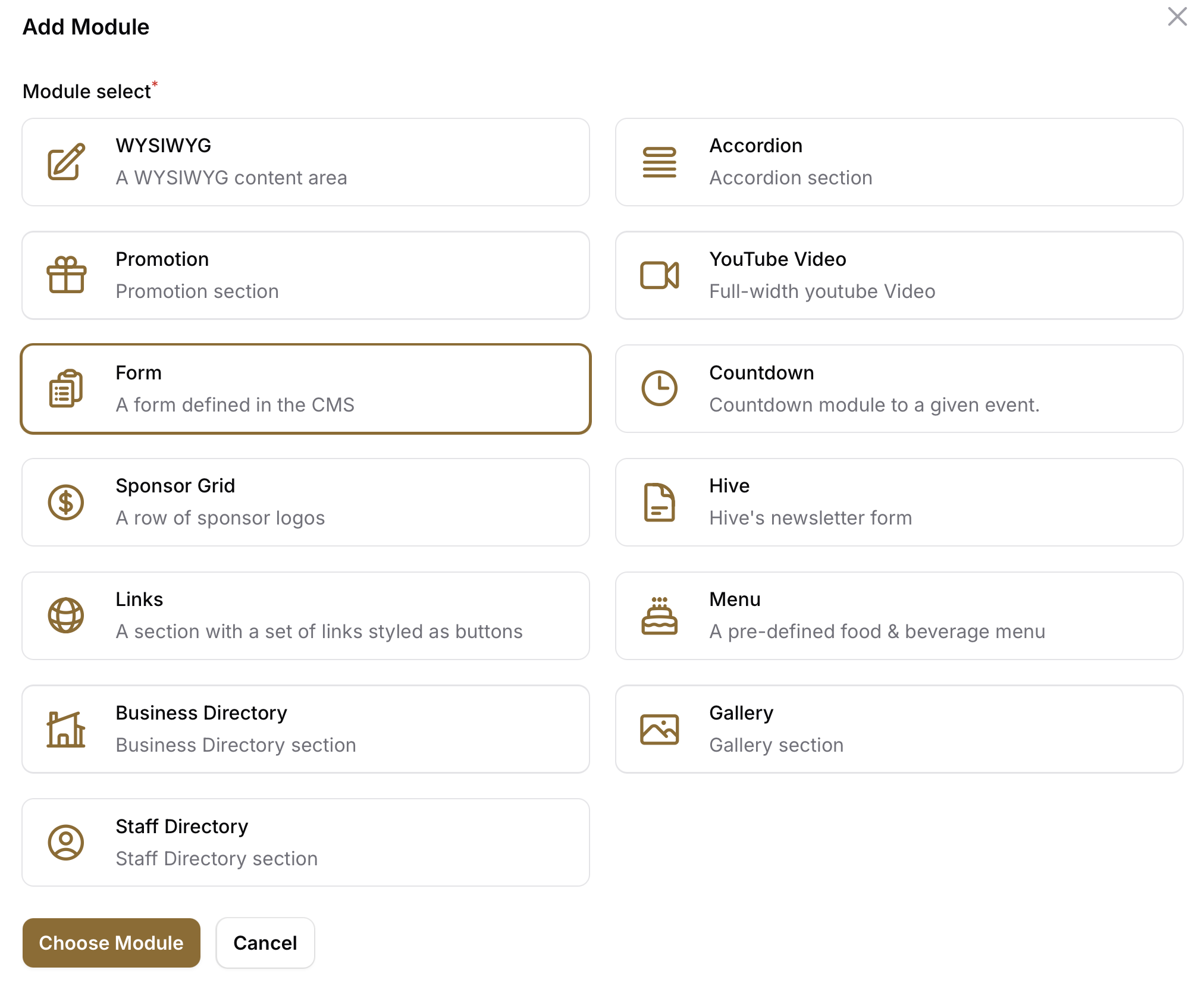The width and height of the screenshot is (1204, 986).
Task: Click the Gallery picture icon
Action: click(659, 729)
